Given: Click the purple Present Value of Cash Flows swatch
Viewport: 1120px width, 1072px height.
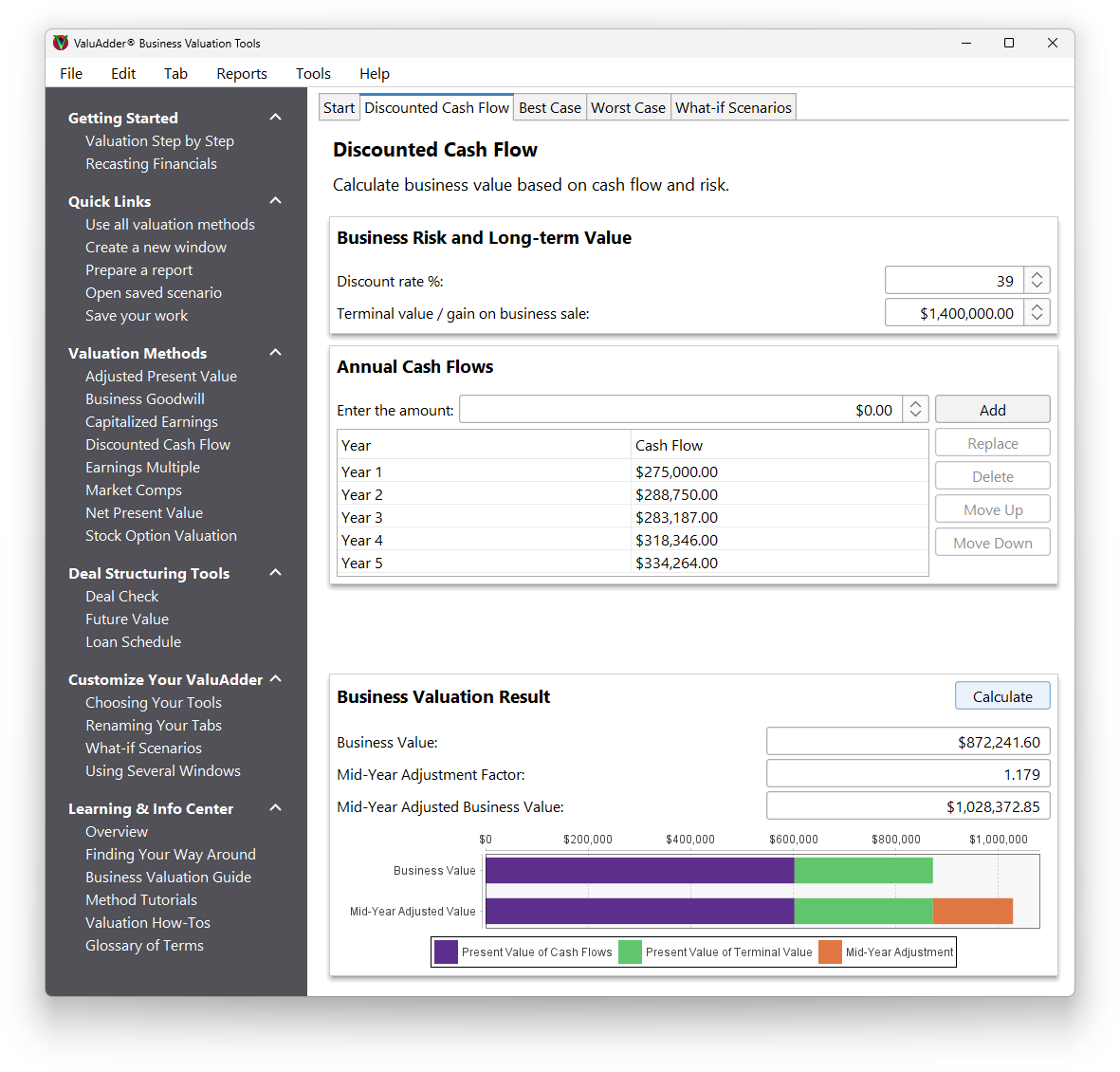Looking at the screenshot, I should [446, 952].
